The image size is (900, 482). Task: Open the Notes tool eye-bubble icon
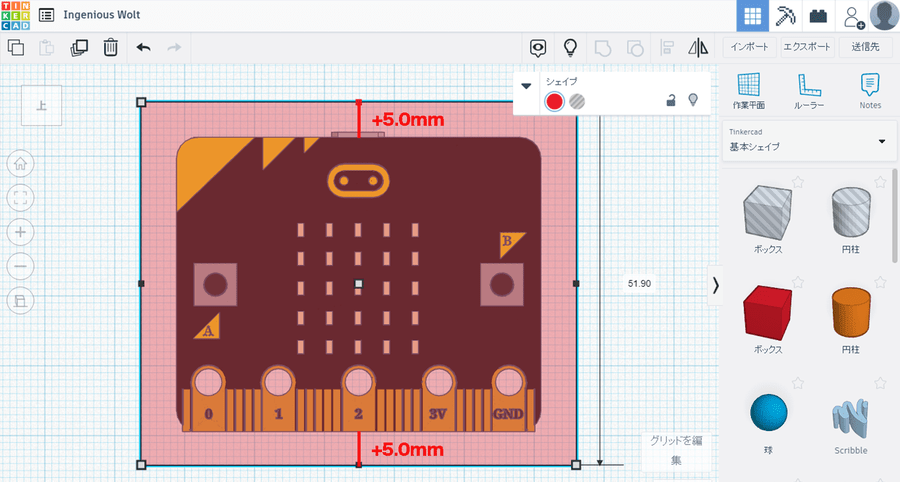538,48
